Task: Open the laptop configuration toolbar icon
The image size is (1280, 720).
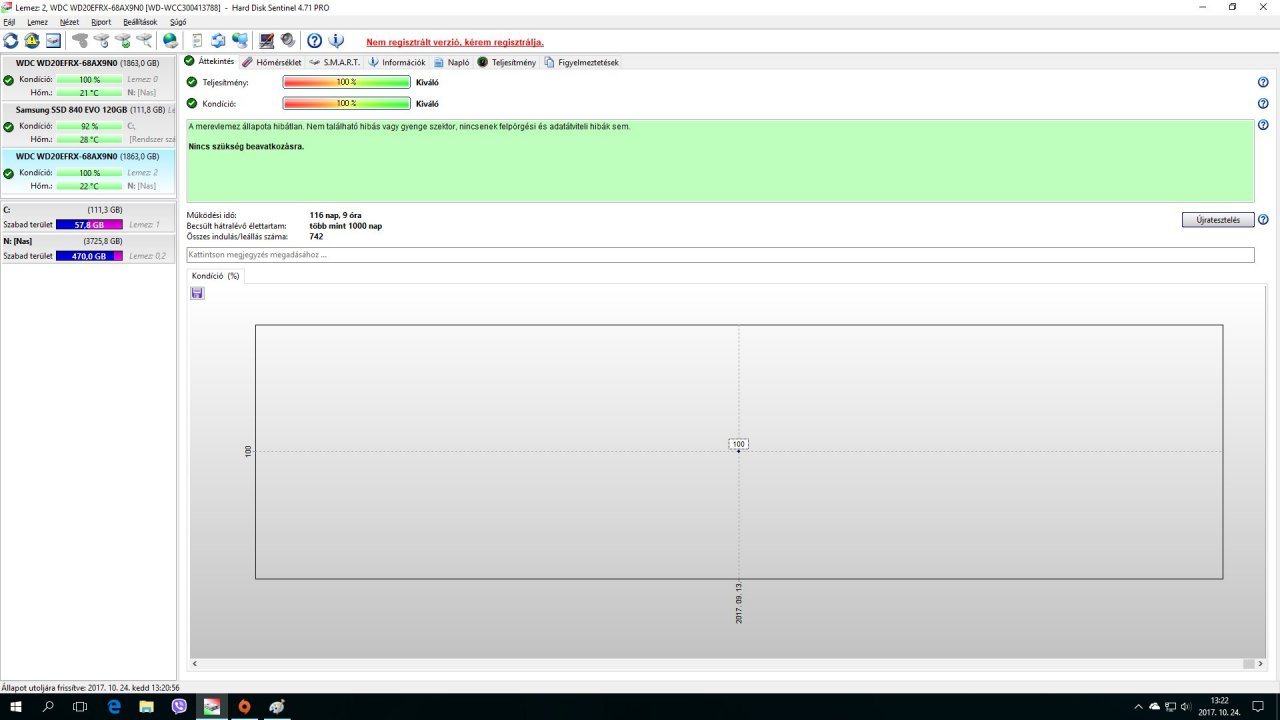Action: (x=267, y=41)
